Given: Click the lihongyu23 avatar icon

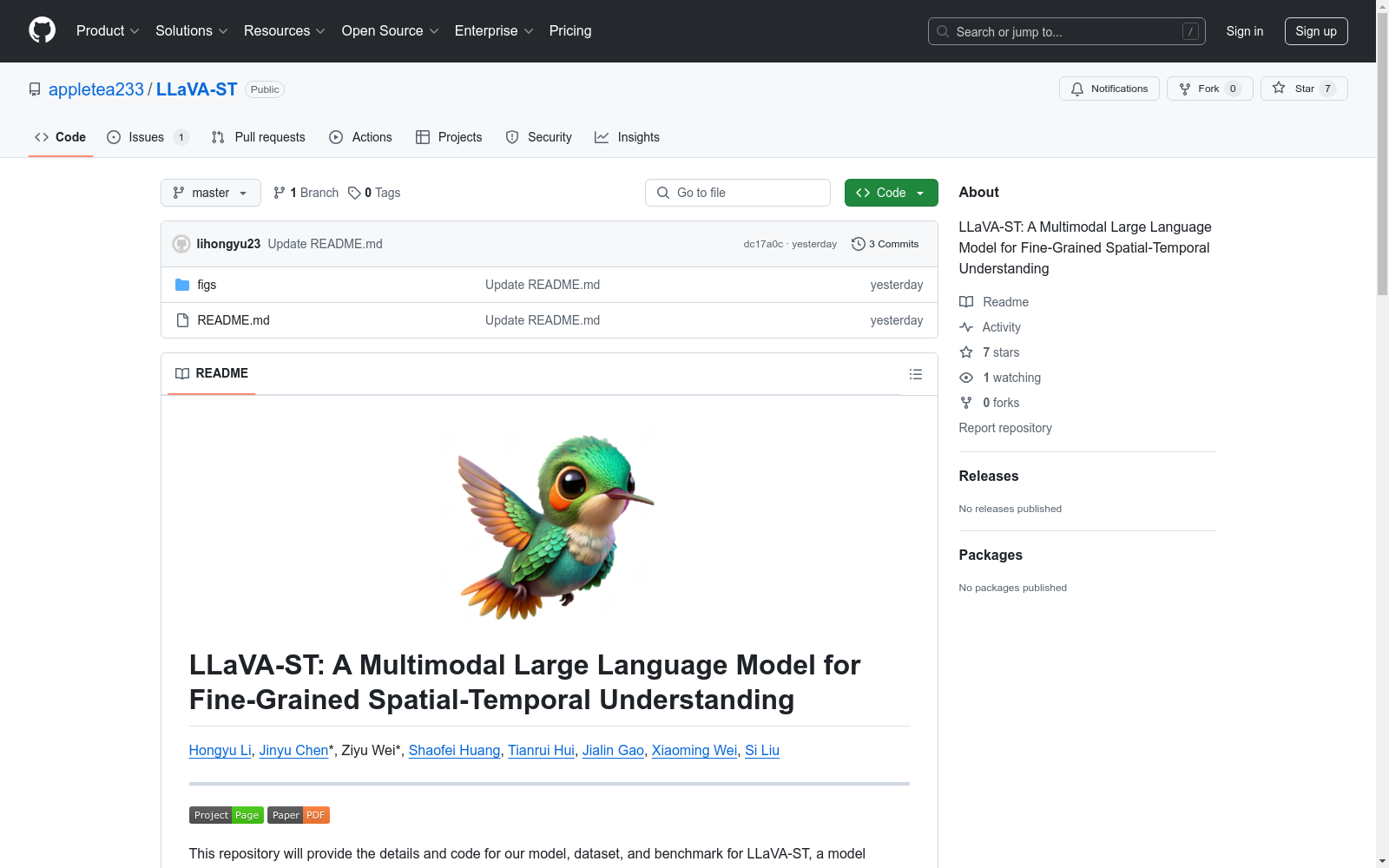Looking at the screenshot, I should point(181,244).
